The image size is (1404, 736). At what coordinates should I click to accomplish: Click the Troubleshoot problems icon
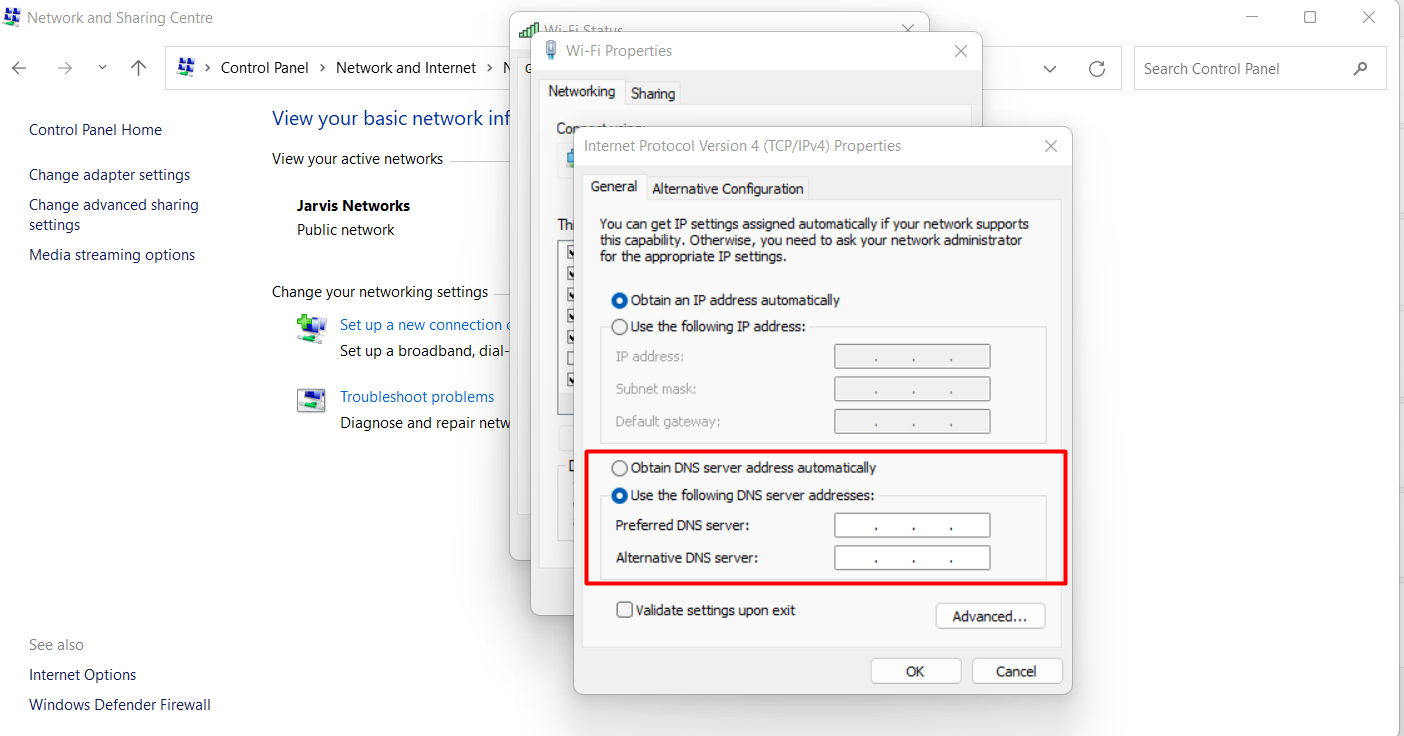click(x=311, y=399)
